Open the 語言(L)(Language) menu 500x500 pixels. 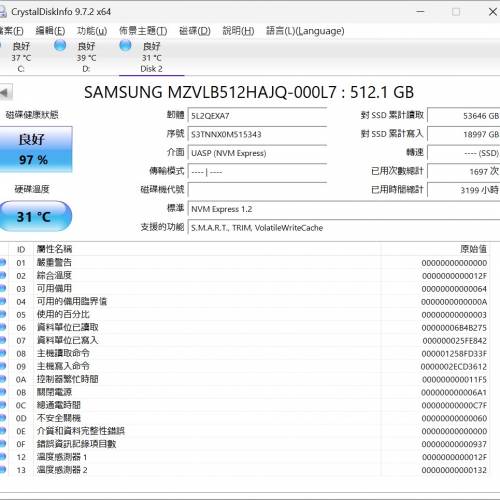305,31
